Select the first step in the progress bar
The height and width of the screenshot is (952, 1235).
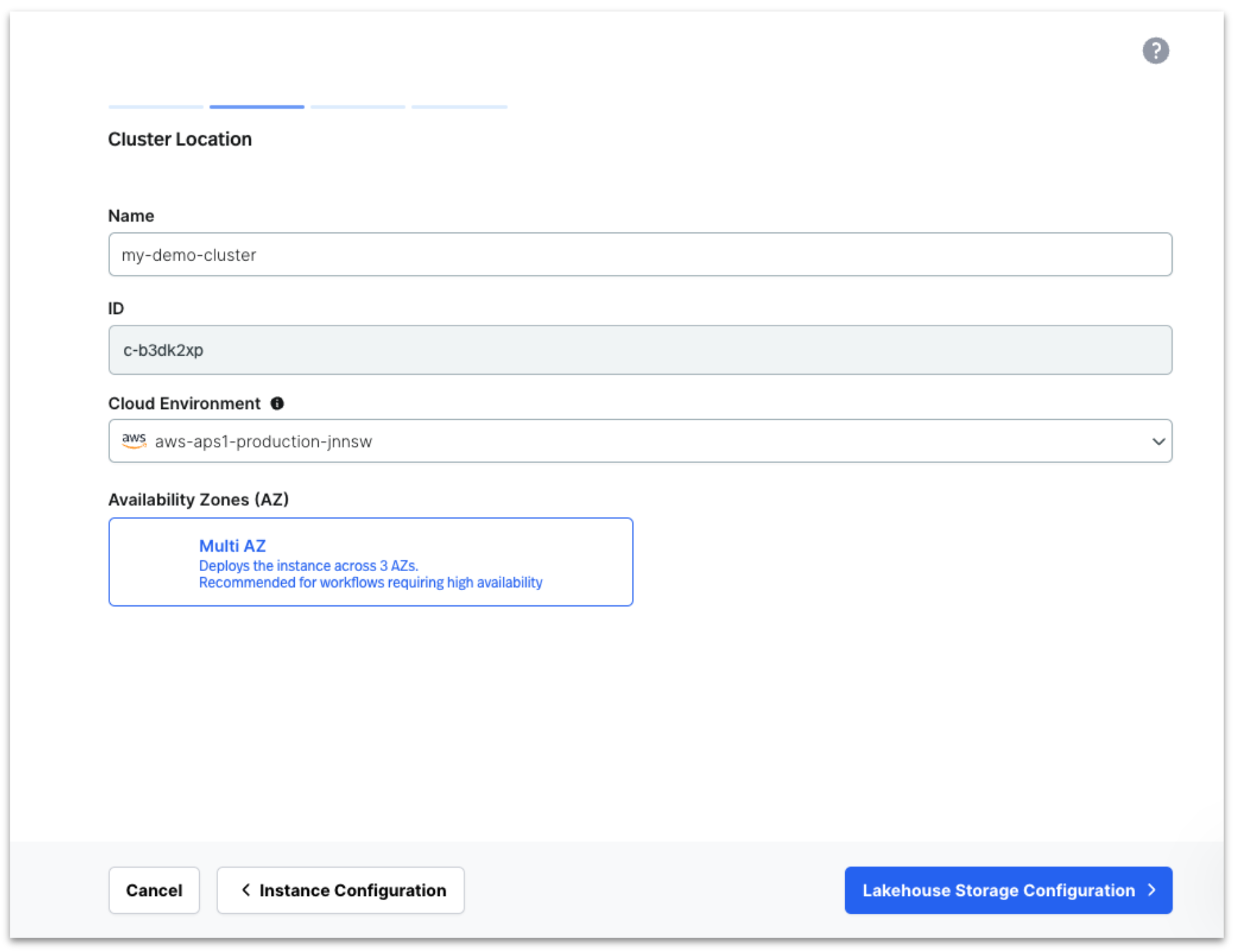pos(155,106)
